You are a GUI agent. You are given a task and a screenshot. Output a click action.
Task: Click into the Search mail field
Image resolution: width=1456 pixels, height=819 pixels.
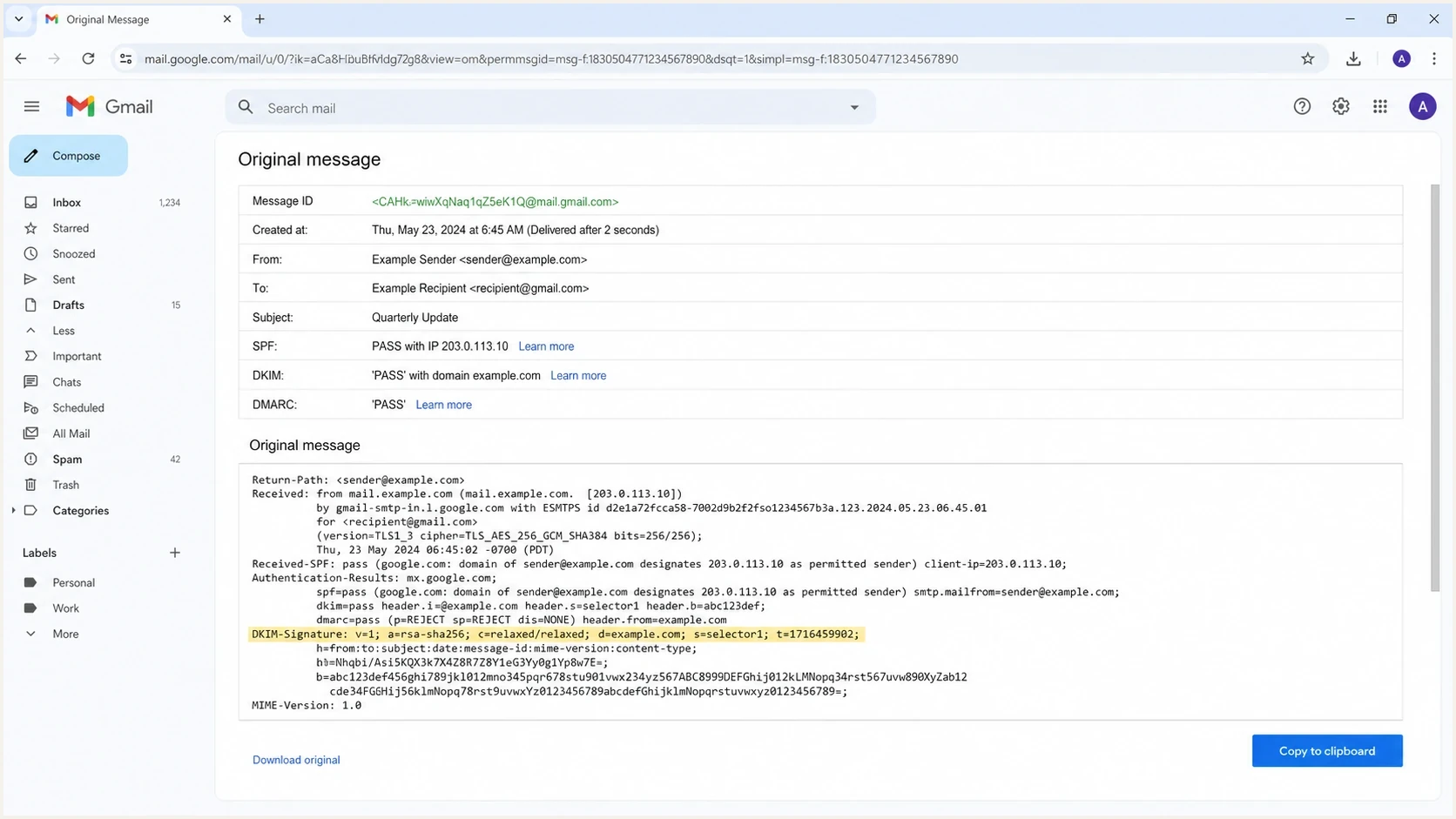(550, 108)
